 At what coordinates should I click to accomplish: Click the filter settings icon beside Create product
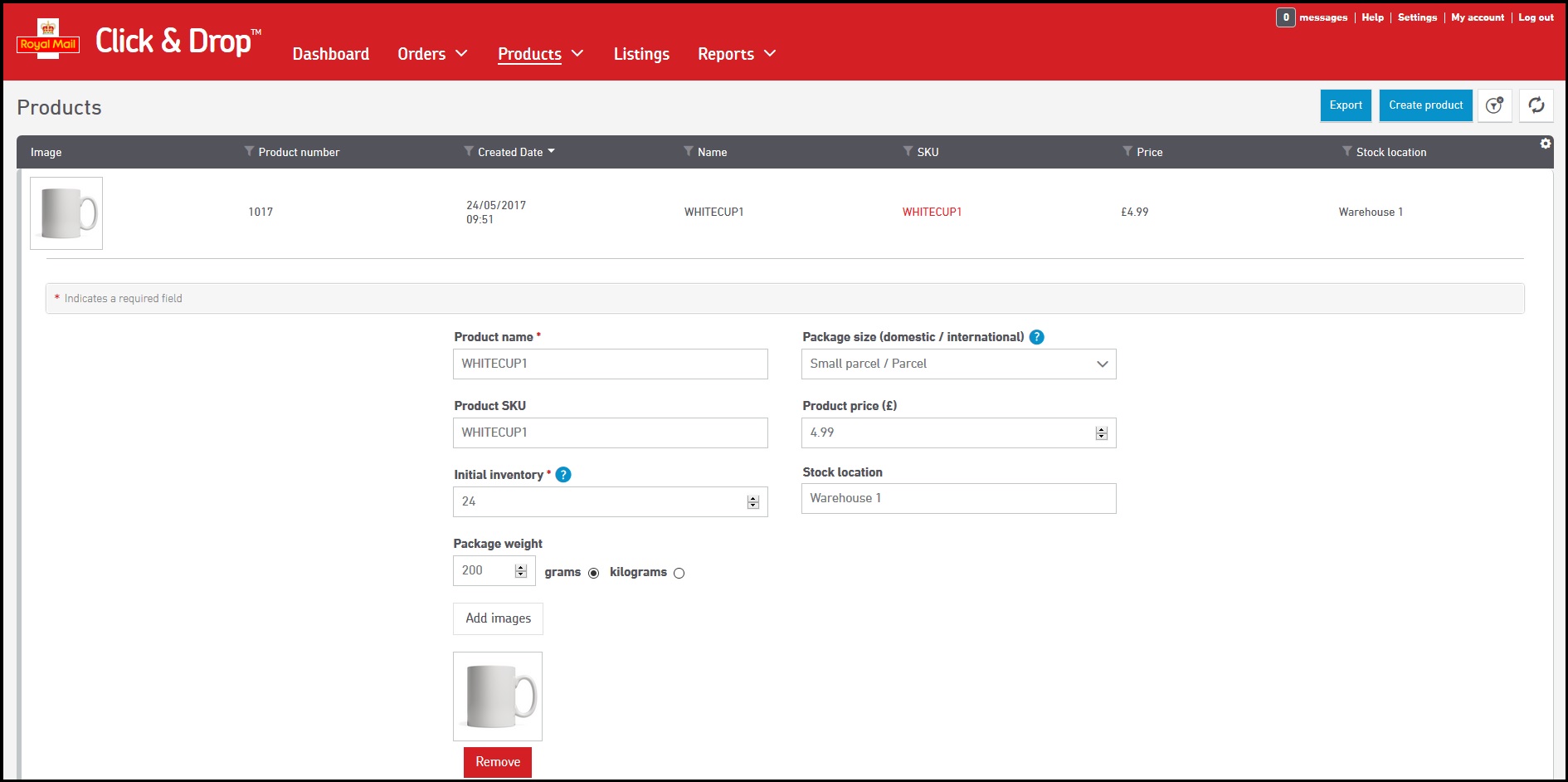click(x=1494, y=105)
